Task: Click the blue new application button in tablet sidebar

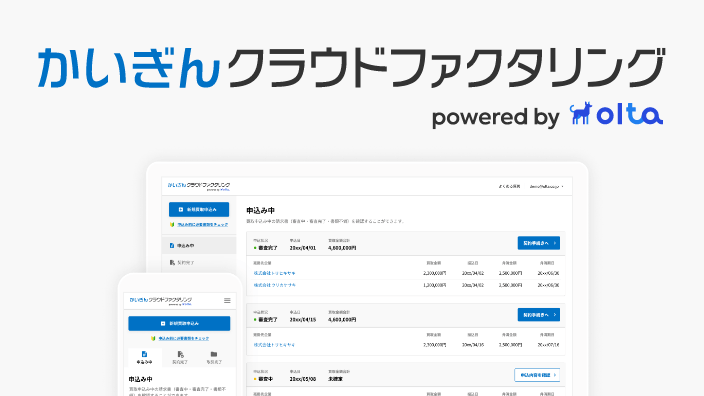Action: point(199,210)
